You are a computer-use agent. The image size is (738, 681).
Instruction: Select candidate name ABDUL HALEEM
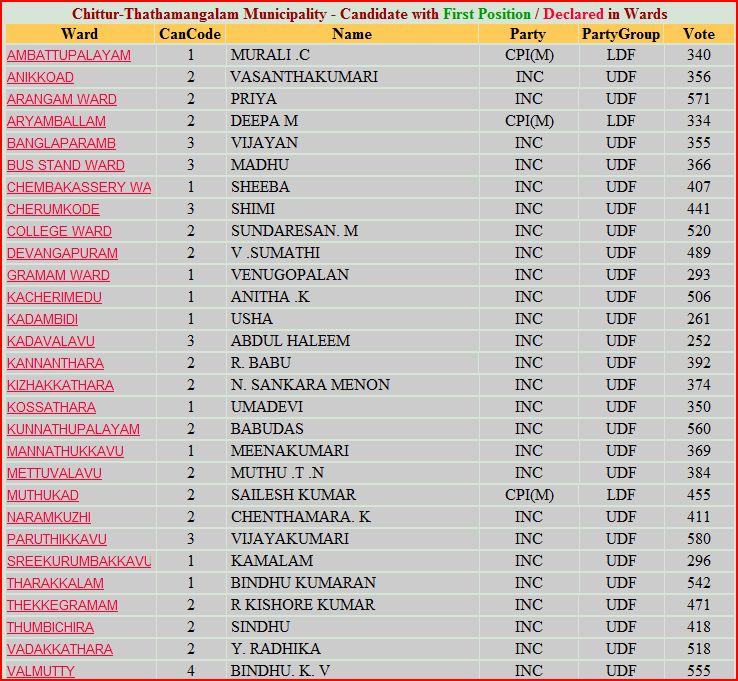290,341
